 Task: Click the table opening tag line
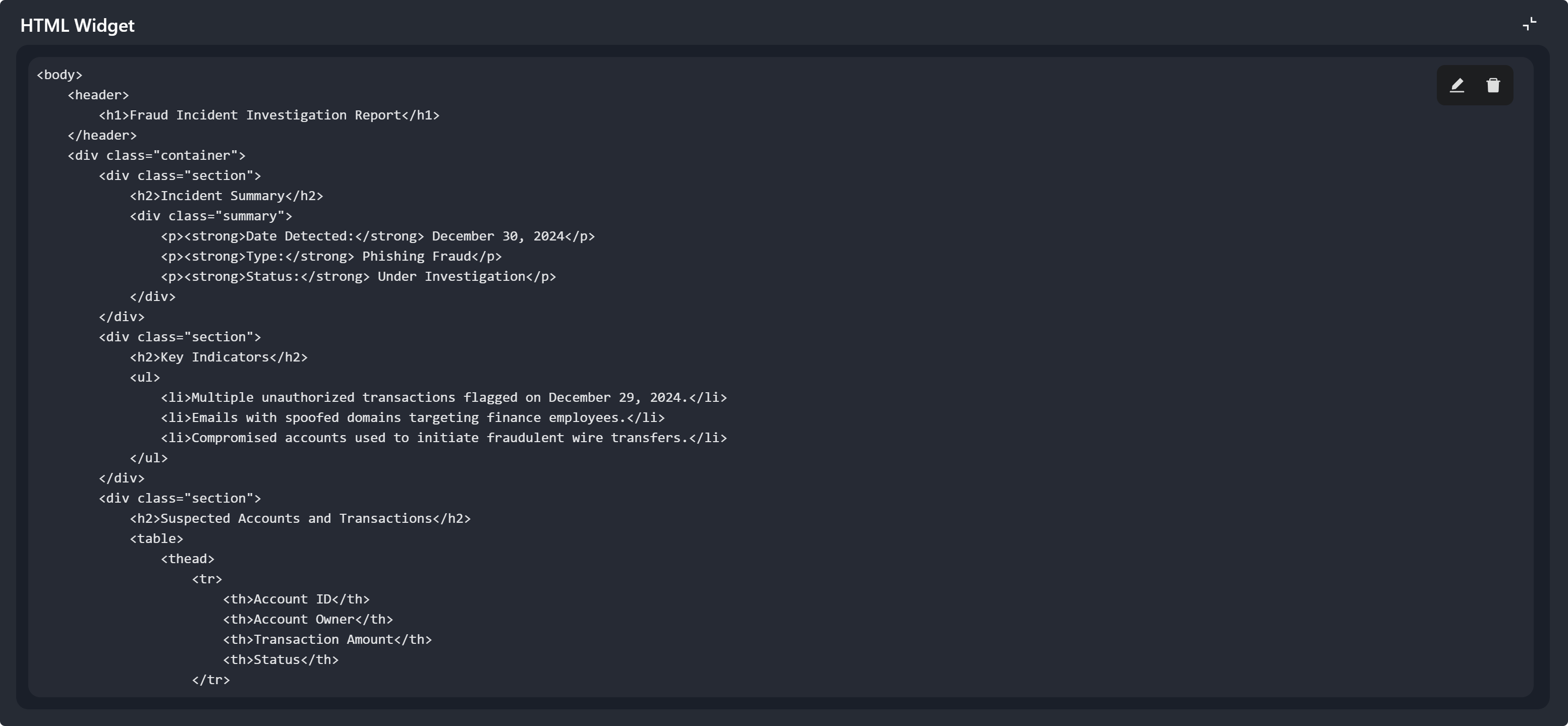click(156, 538)
